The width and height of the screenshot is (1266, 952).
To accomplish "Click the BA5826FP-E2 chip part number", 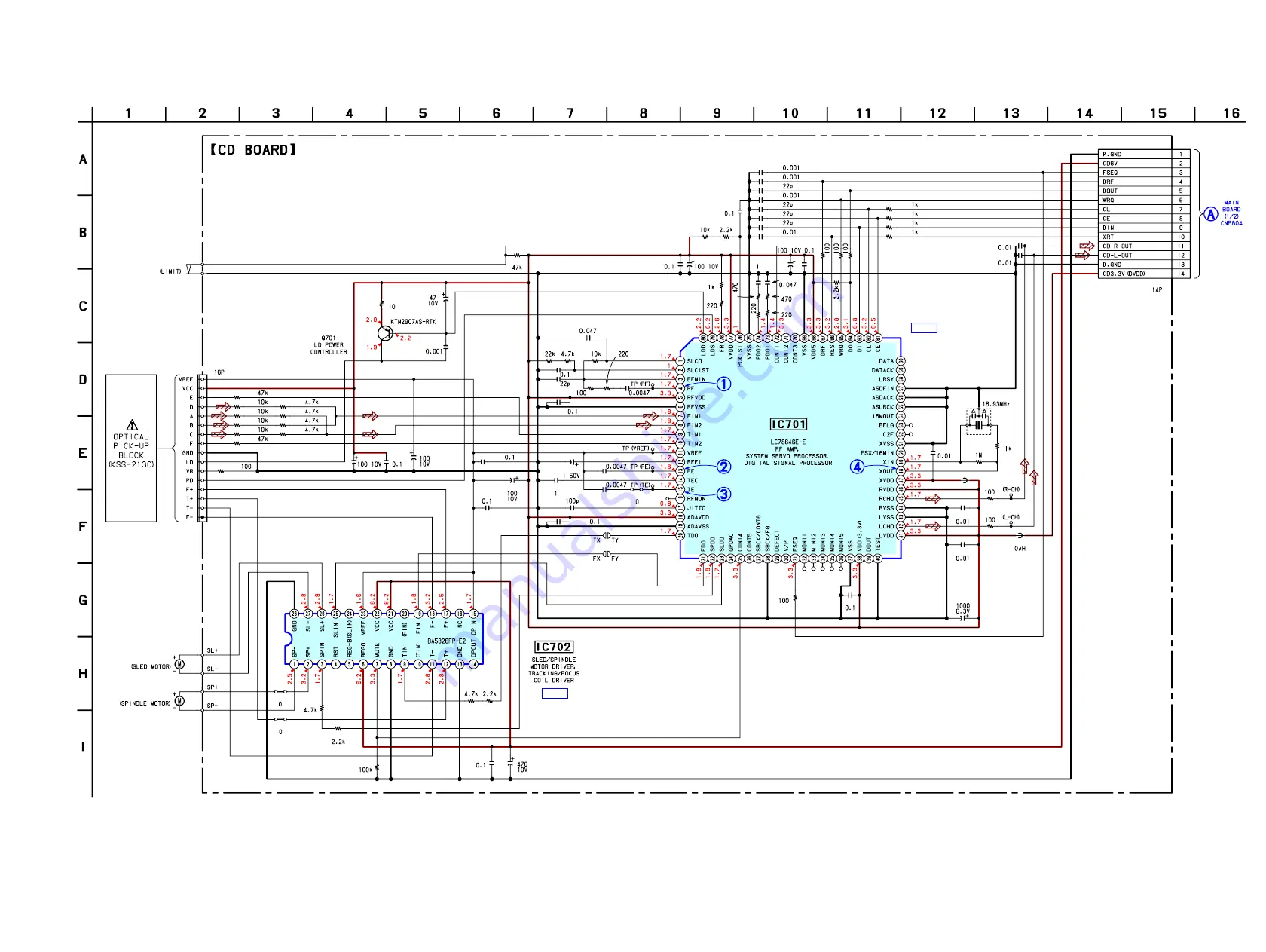I will tap(447, 641).
